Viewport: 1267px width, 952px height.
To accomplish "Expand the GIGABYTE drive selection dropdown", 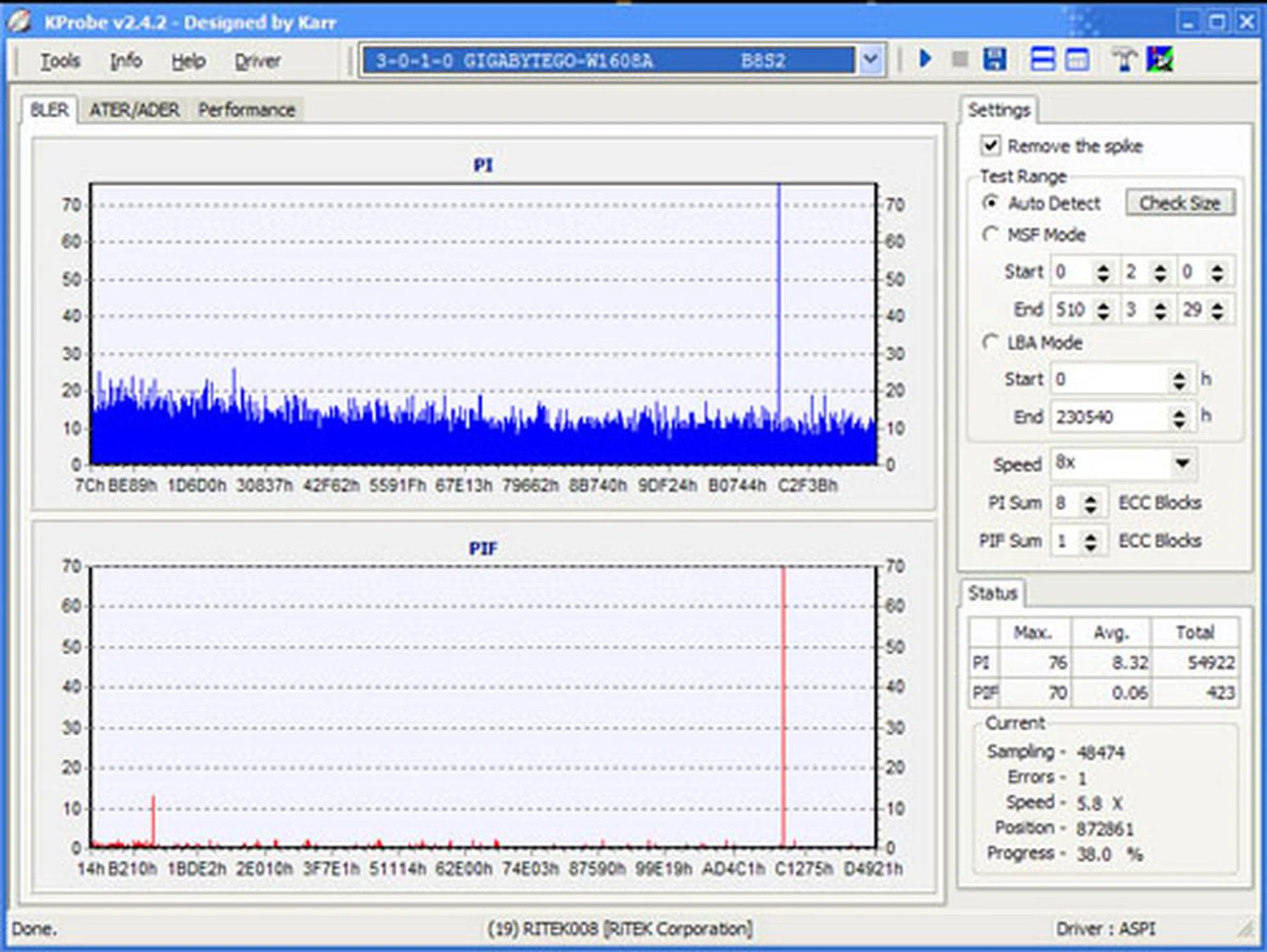I will pyautogui.click(x=871, y=61).
